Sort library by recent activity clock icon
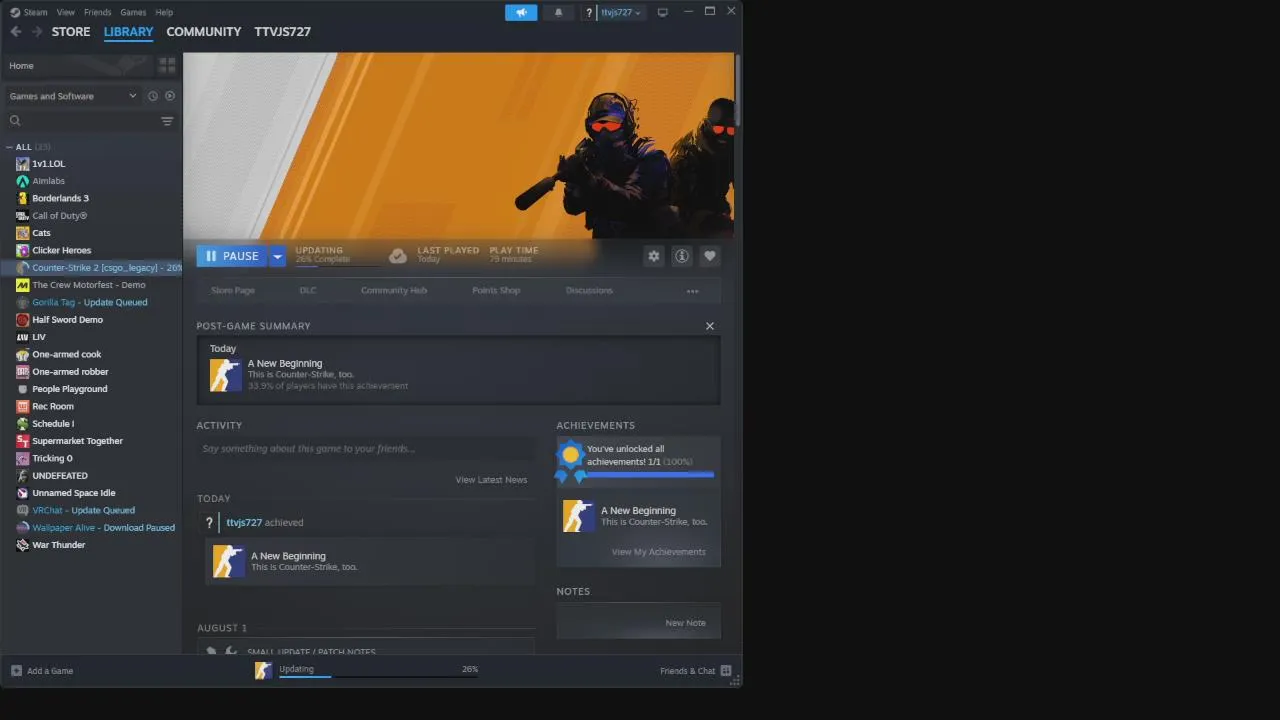The height and width of the screenshot is (720, 1280). pyautogui.click(x=153, y=96)
